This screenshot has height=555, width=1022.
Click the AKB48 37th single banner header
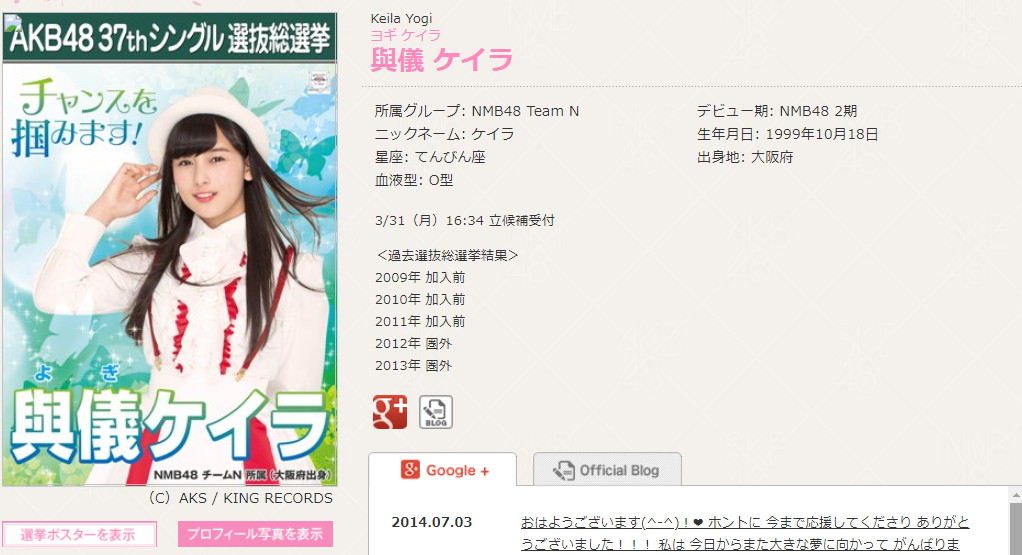click(x=169, y=38)
